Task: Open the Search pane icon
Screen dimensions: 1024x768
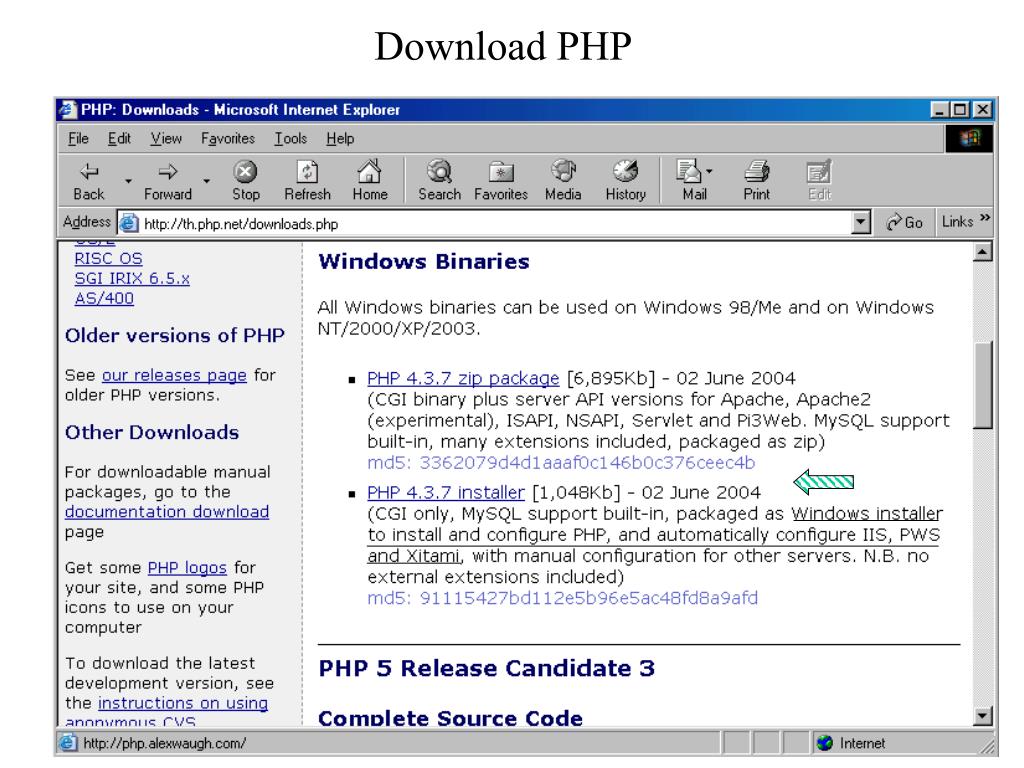Action: tap(440, 172)
